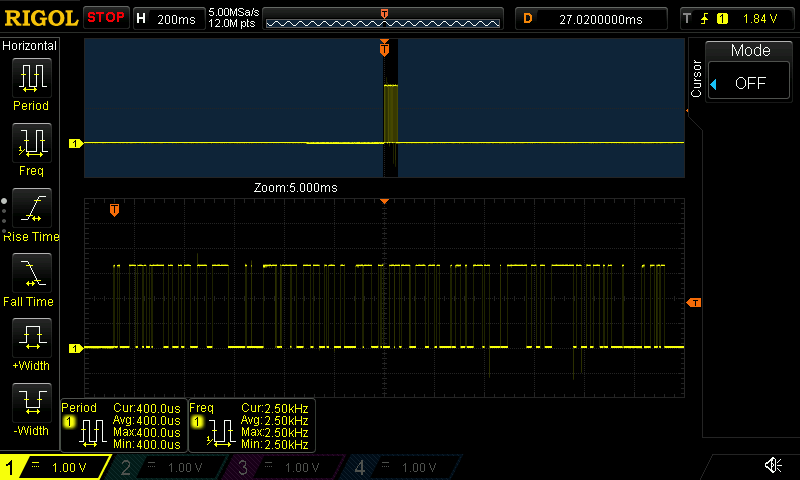Click the red STOP status indicator
This screenshot has height=480, width=800.
(x=106, y=18)
